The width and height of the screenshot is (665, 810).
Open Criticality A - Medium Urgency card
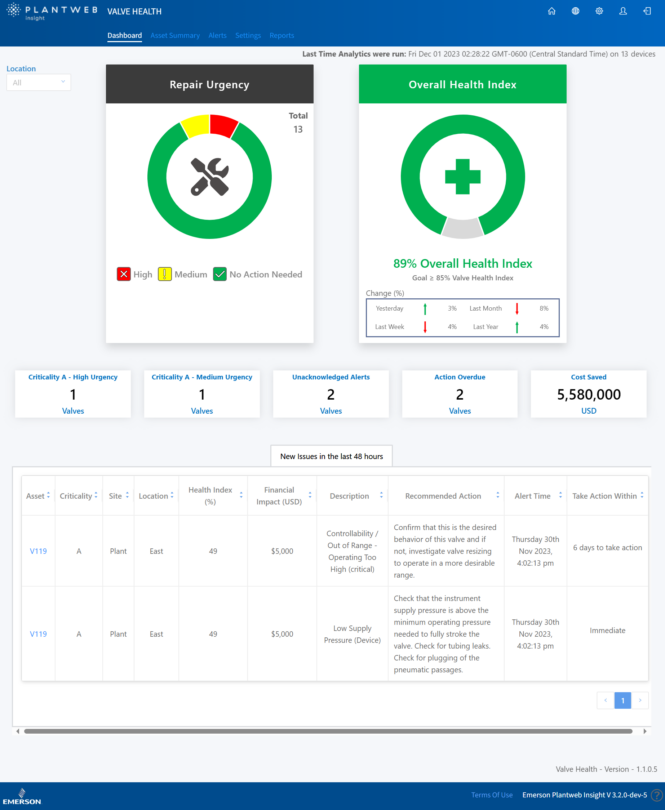point(202,394)
